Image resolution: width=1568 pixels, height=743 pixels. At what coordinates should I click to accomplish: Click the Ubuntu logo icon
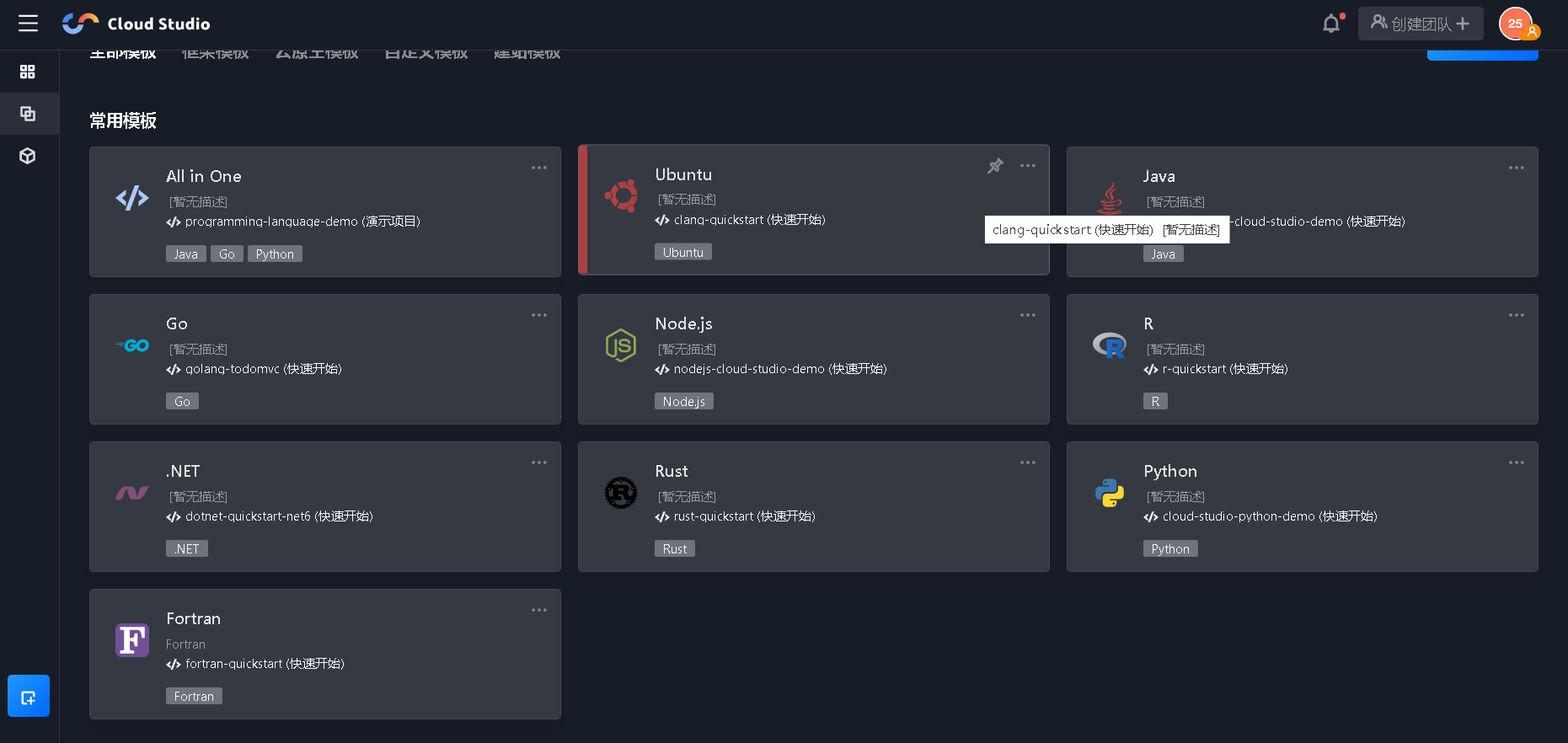(621, 196)
